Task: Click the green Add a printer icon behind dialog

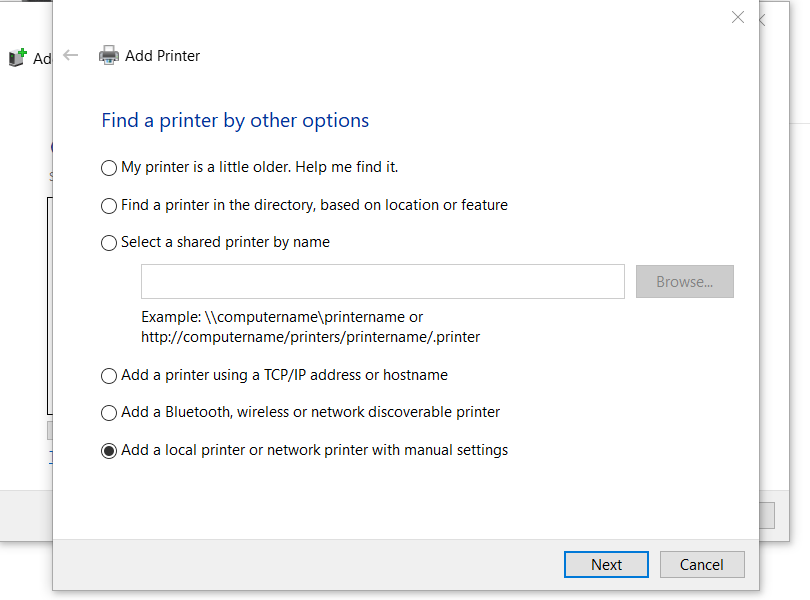Action: pyautogui.click(x=16, y=57)
